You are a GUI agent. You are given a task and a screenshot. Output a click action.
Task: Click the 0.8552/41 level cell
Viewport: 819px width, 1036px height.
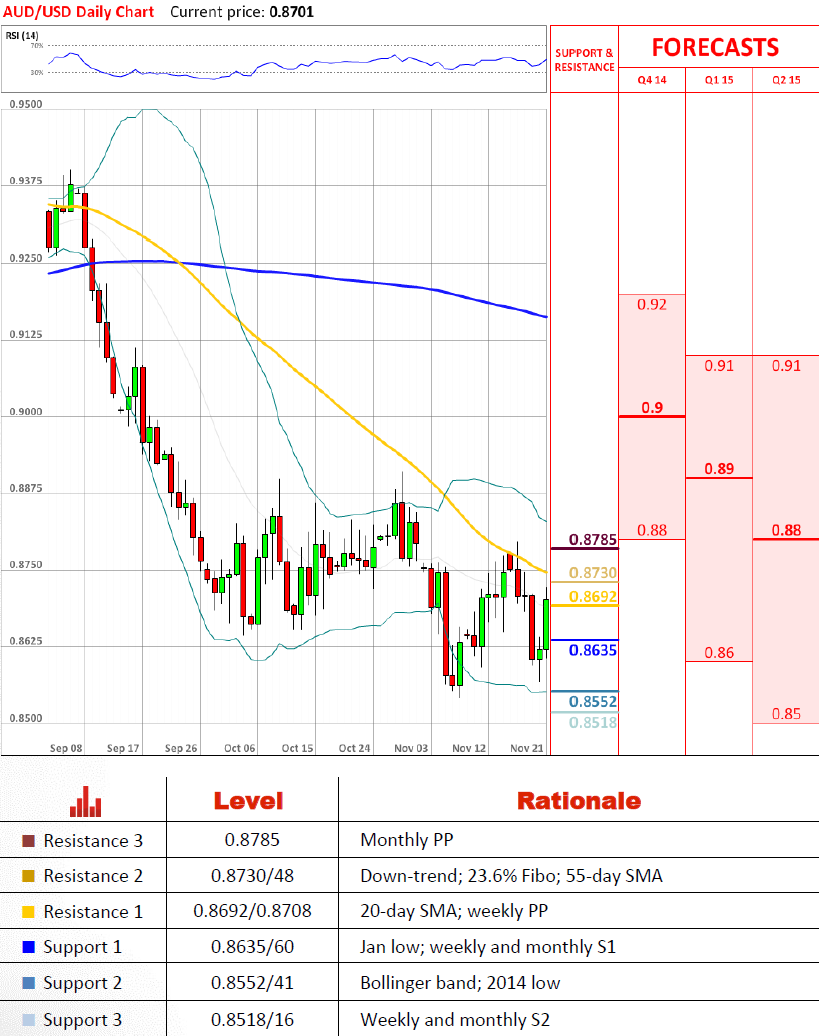point(252,983)
